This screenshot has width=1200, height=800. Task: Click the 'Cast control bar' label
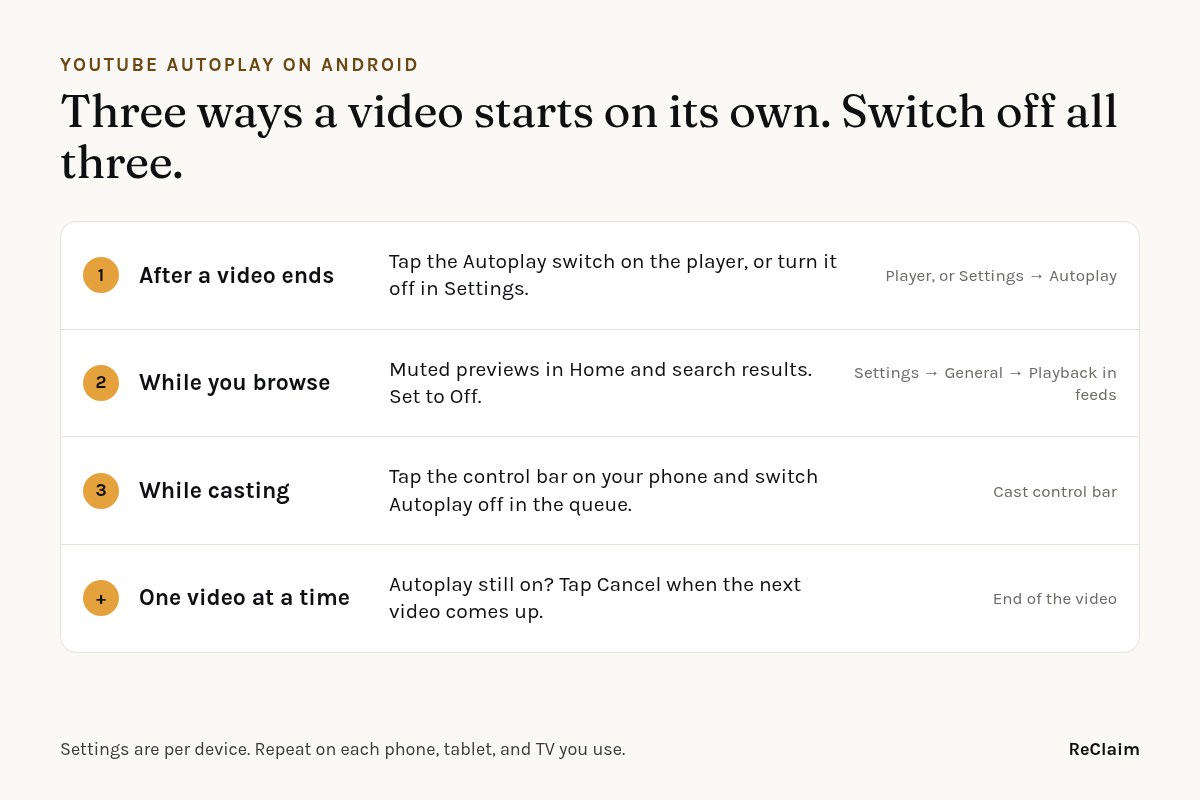click(x=1055, y=492)
